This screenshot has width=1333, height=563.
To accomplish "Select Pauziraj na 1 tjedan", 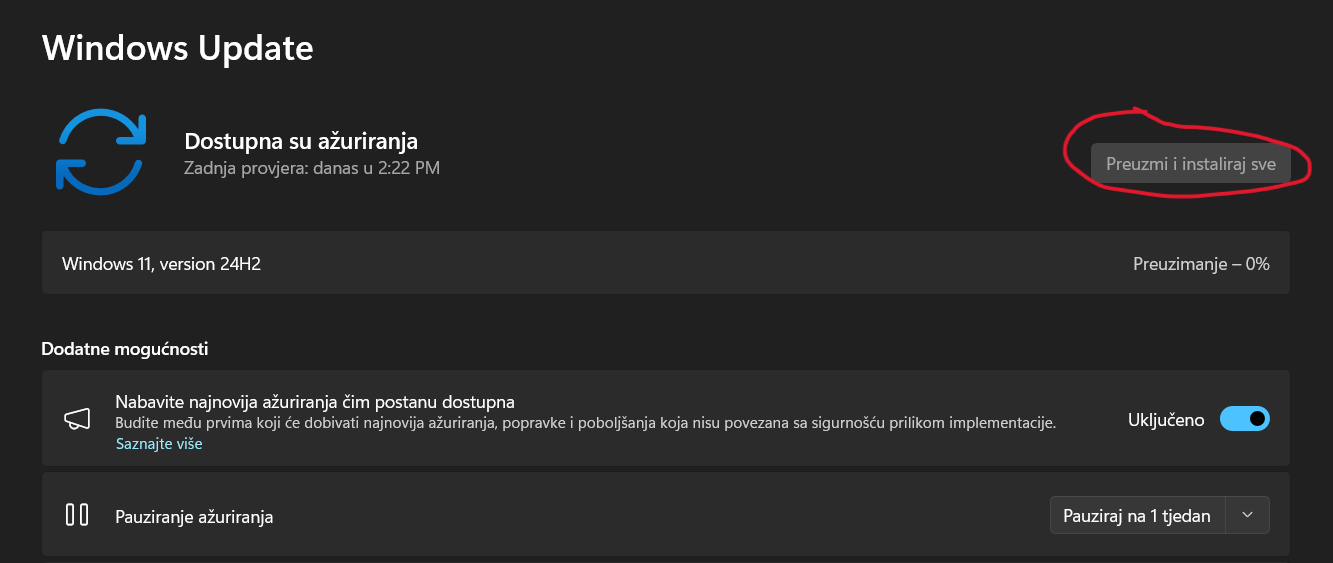I will click(1137, 516).
